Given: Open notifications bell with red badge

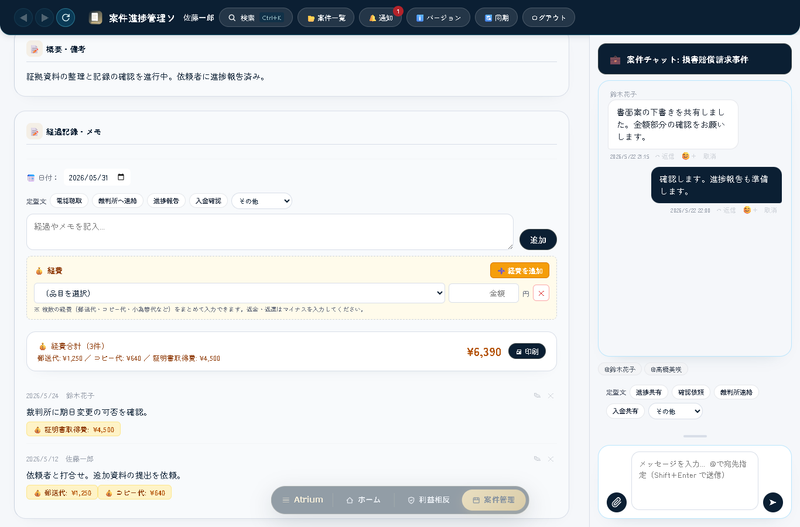Looking at the screenshot, I should pos(381,18).
